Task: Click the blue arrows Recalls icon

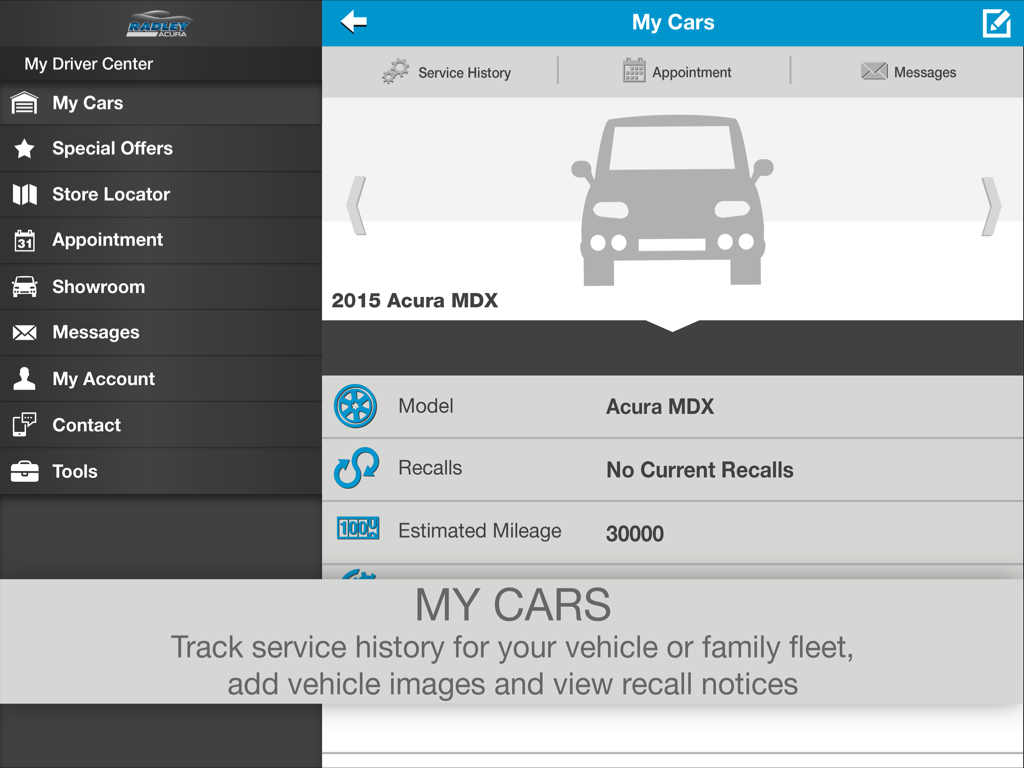Action: pos(357,468)
